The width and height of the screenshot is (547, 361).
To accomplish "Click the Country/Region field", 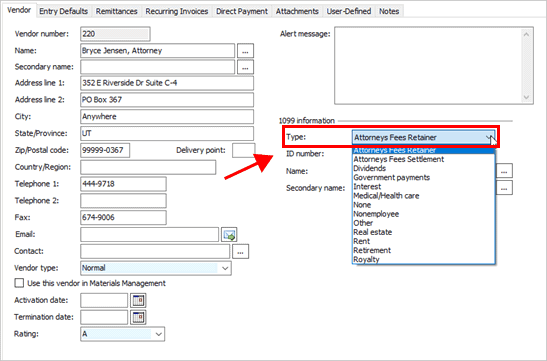I will tap(148, 167).
